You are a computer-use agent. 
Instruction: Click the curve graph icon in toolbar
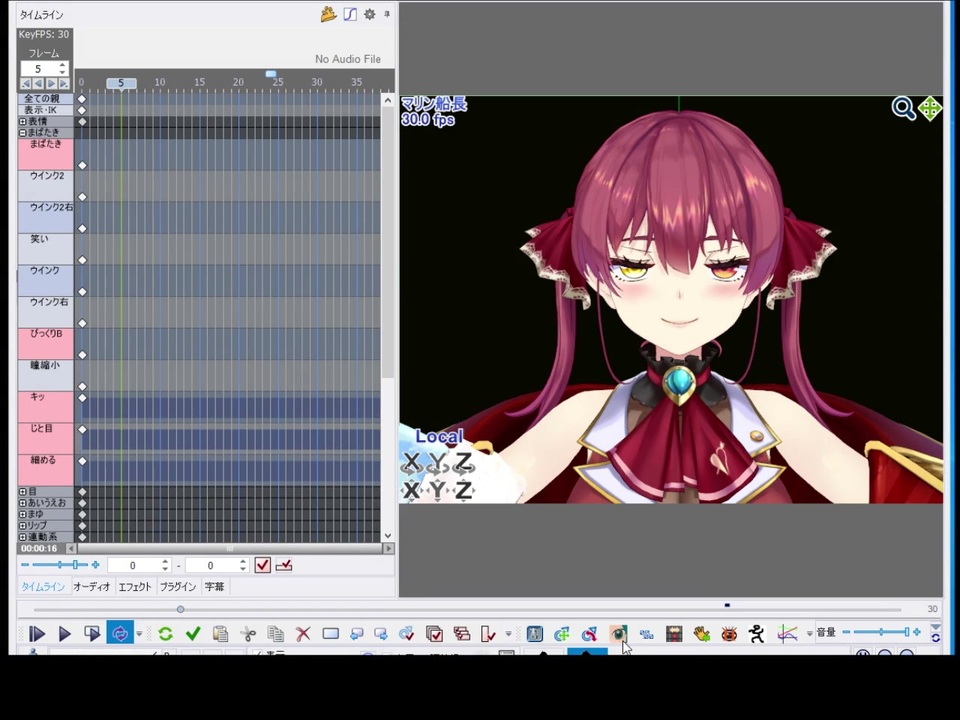pyautogui.click(x=787, y=634)
